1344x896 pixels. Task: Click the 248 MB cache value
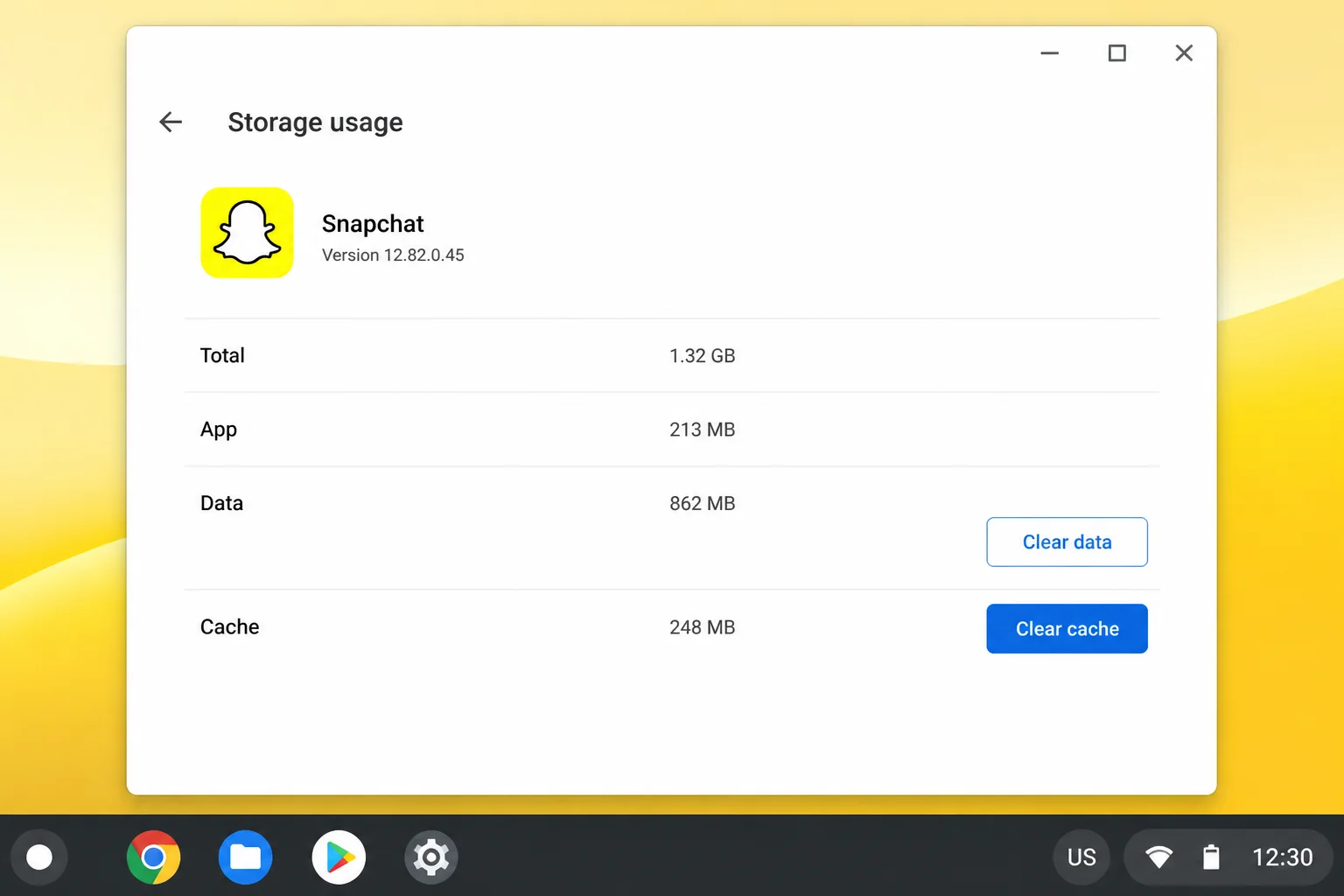[x=702, y=627]
